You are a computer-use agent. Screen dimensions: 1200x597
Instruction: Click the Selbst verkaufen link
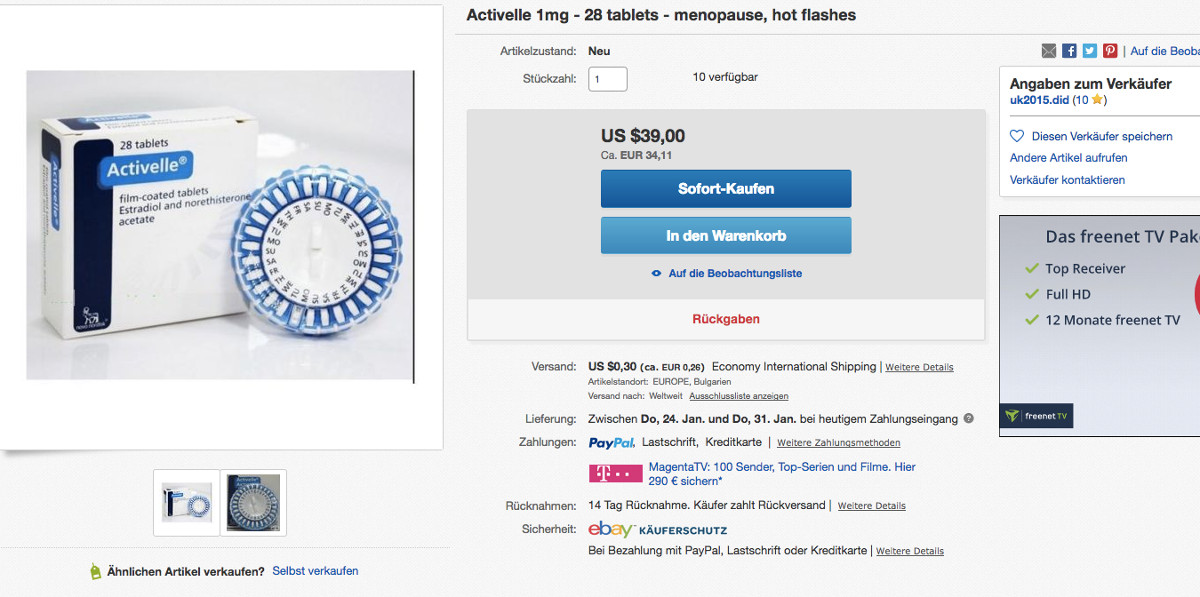(x=315, y=571)
